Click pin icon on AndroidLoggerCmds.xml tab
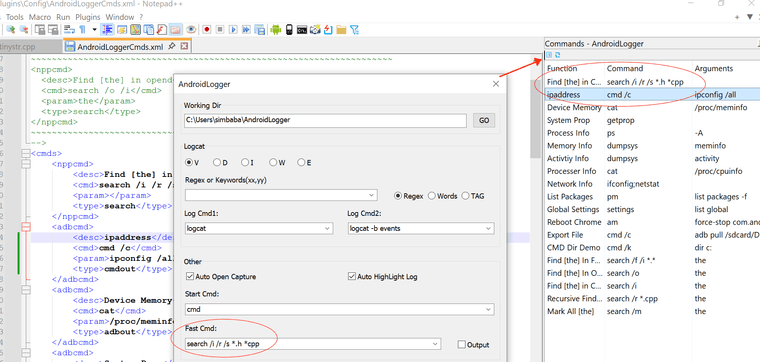Screen dimensions: 760x362 coord(172,47)
